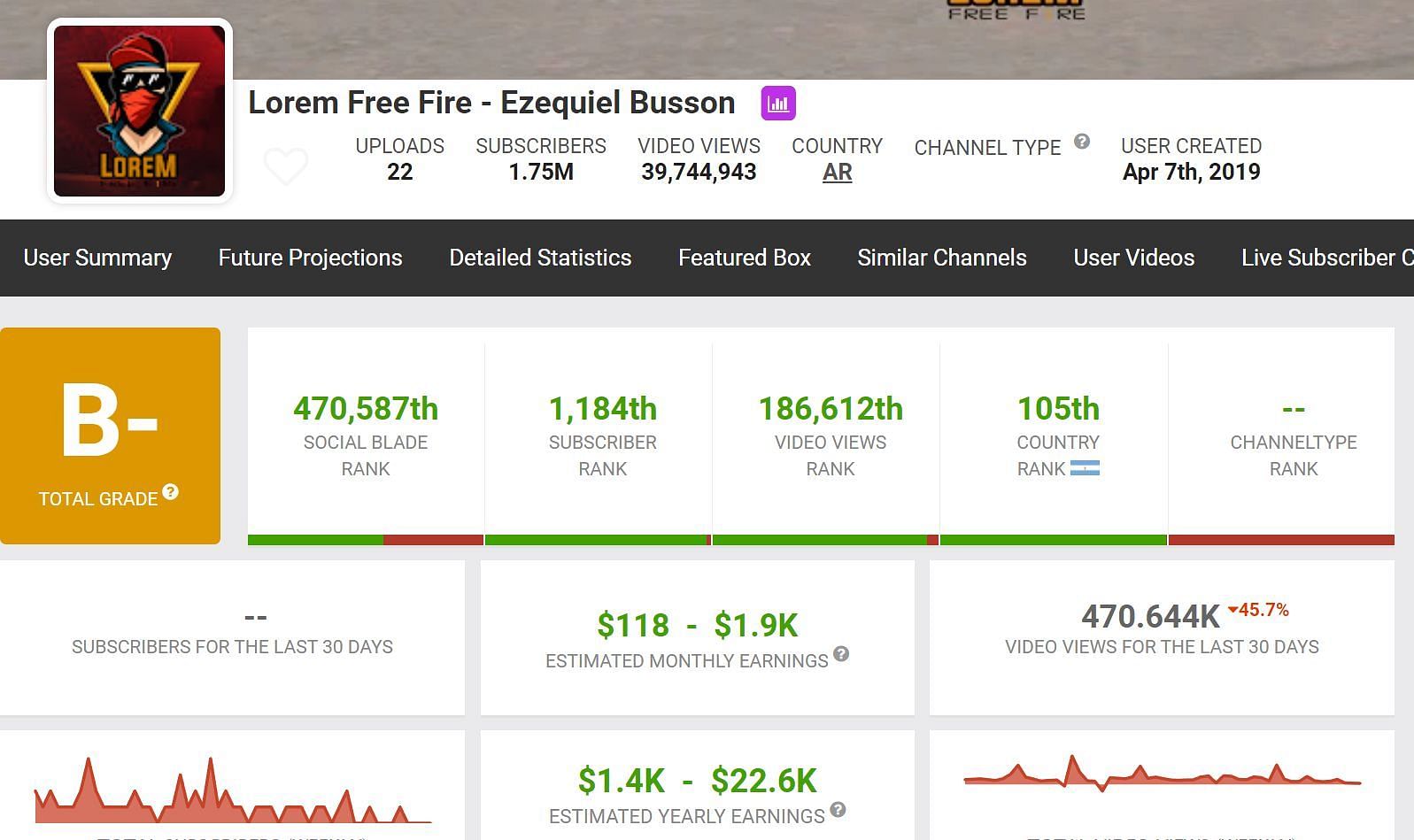
Task: Open the Estimated Monthly Earnings help icon
Action: (841, 654)
